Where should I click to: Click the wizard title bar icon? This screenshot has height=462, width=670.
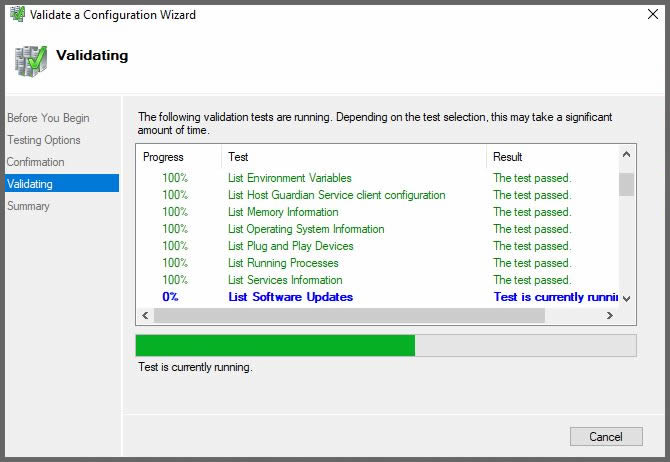(16, 15)
